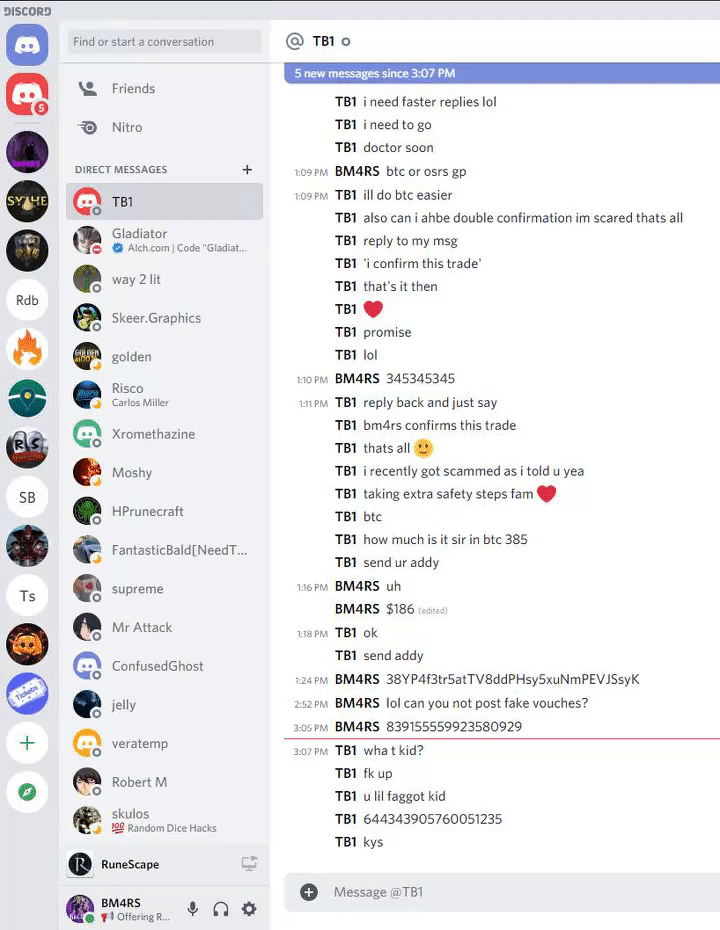Open the Rdb server

tap(27, 300)
